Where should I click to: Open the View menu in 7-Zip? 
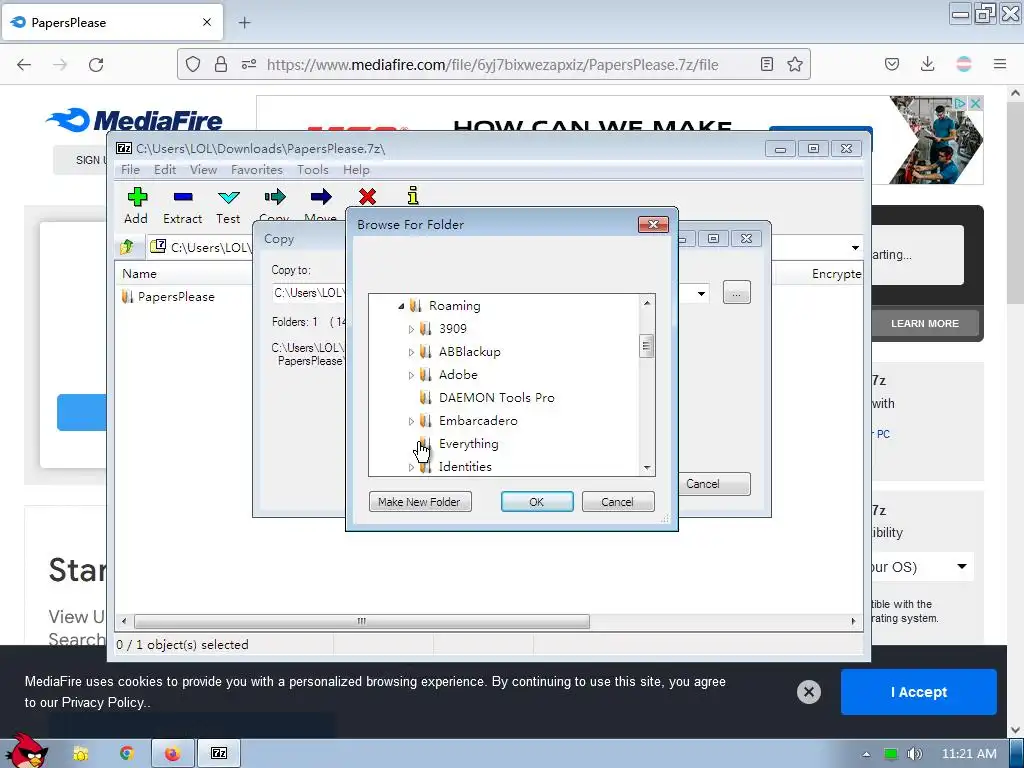[x=203, y=170]
